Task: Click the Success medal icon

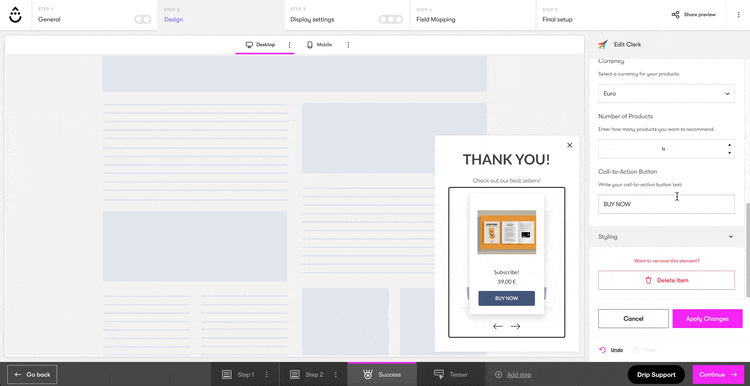Action: click(367, 374)
